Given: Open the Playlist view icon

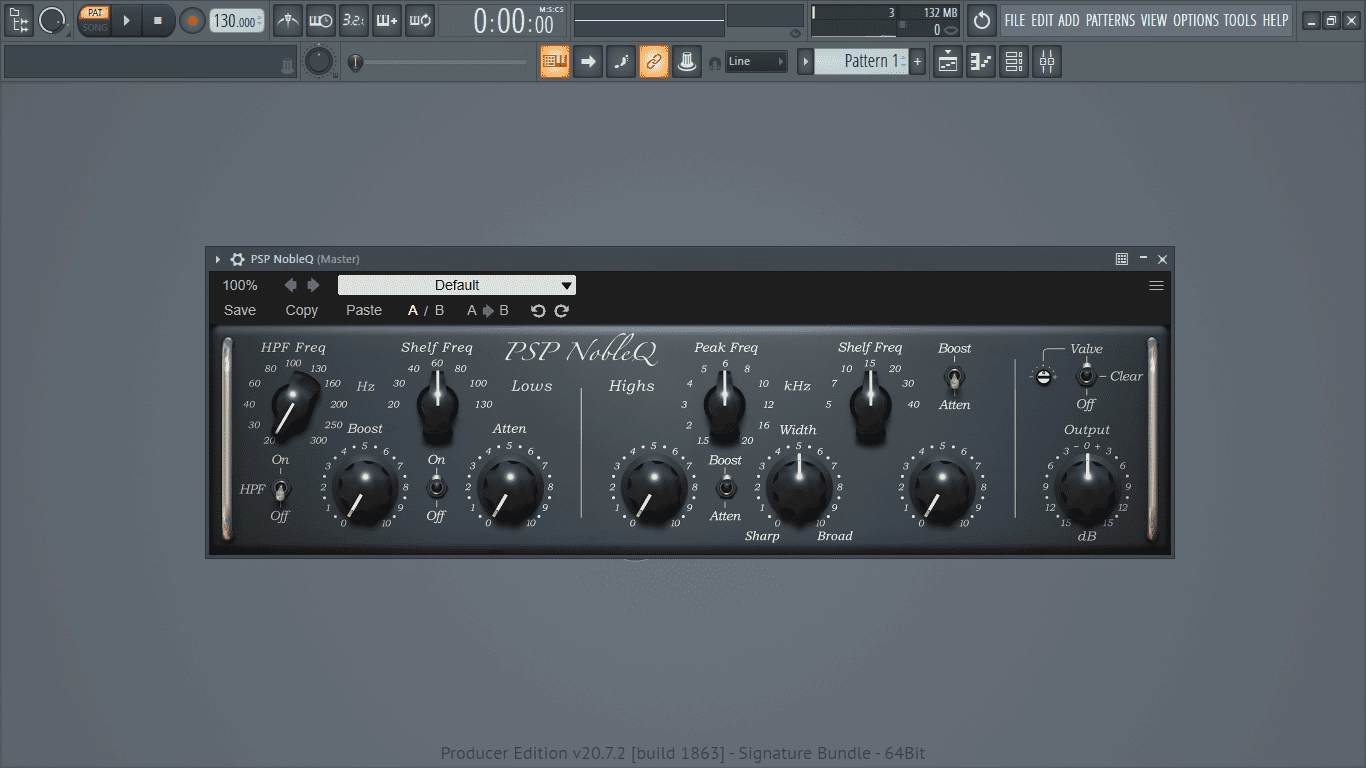Looking at the screenshot, I should [x=948, y=62].
